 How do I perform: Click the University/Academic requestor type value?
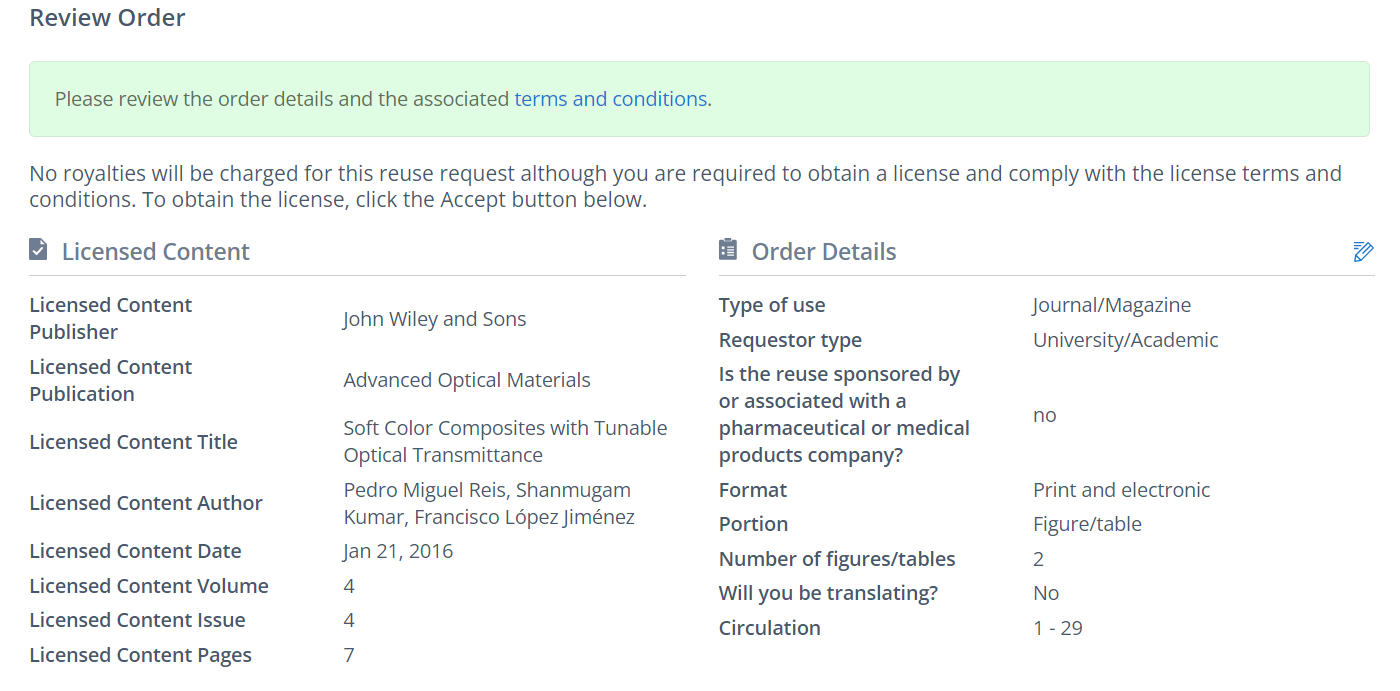point(1125,340)
